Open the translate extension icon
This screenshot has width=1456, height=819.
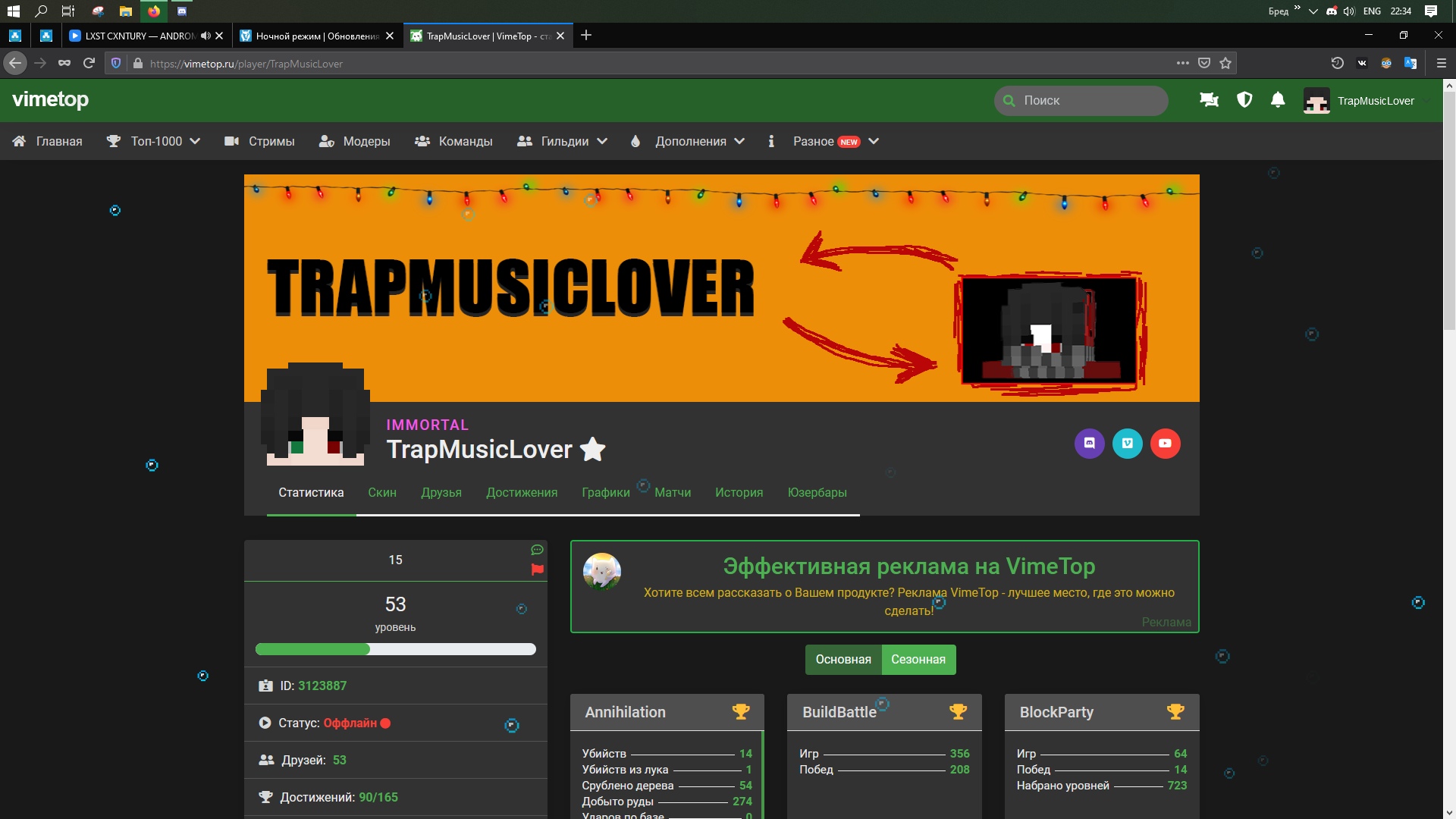click(1410, 64)
